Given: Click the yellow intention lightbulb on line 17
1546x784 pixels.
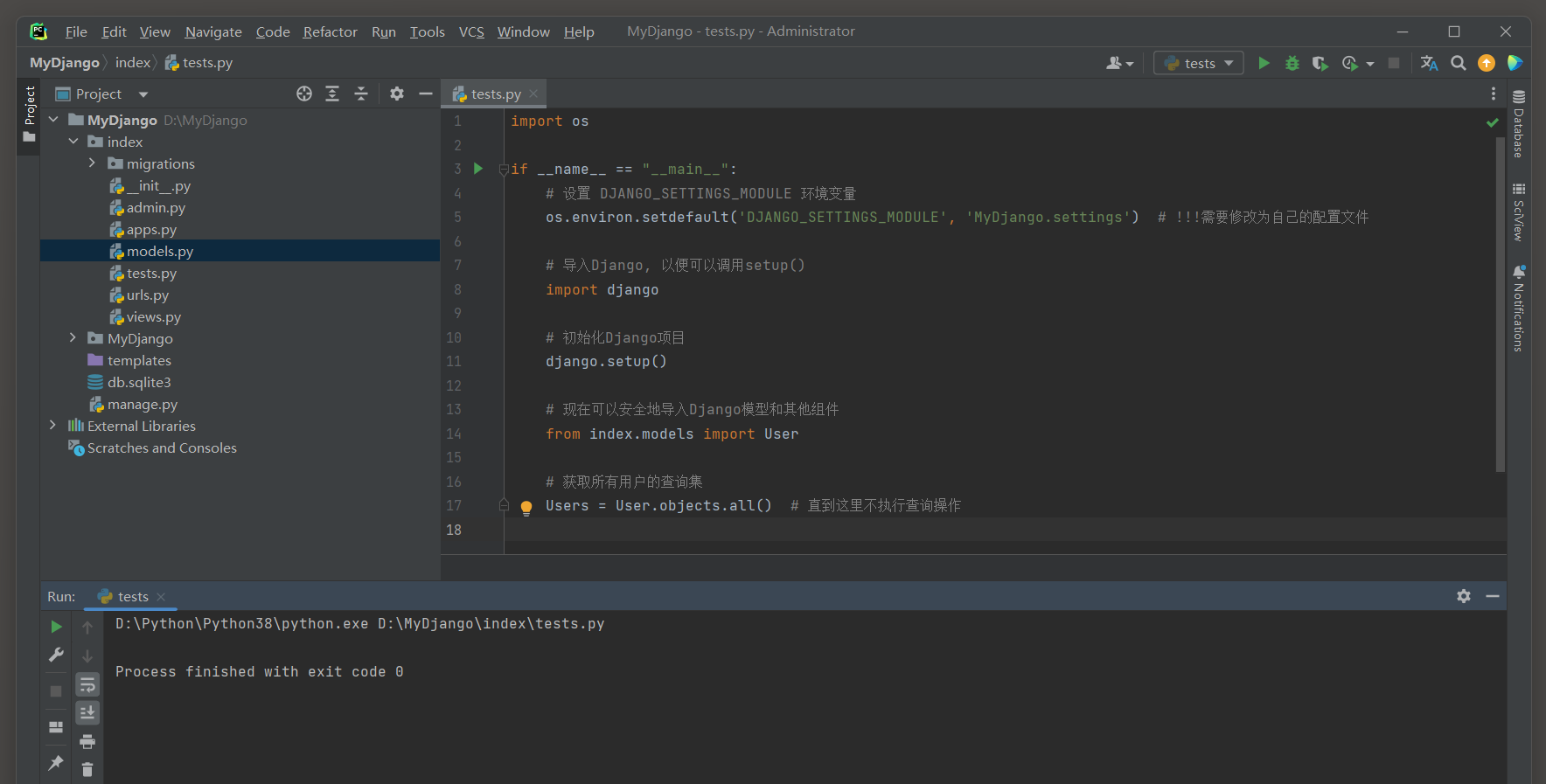Looking at the screenshot, I should (526, 507).
